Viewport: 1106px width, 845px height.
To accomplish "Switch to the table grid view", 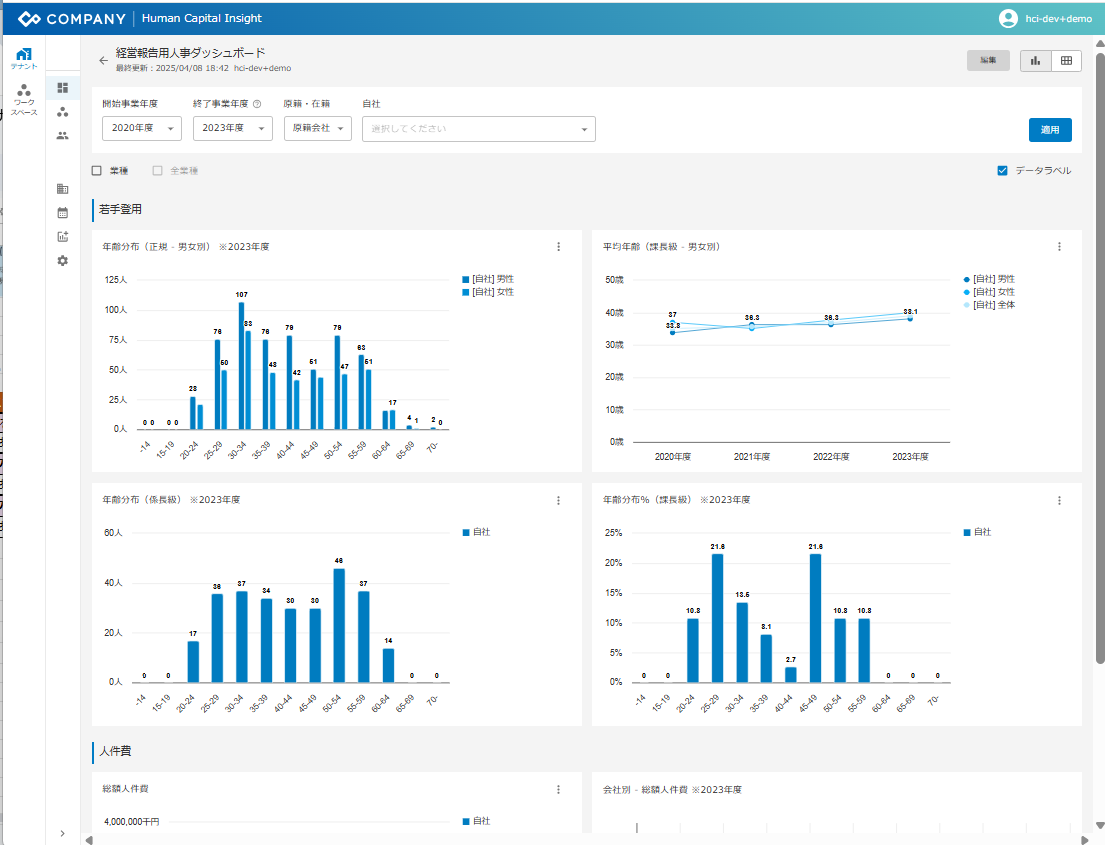I will (1066, 61).
